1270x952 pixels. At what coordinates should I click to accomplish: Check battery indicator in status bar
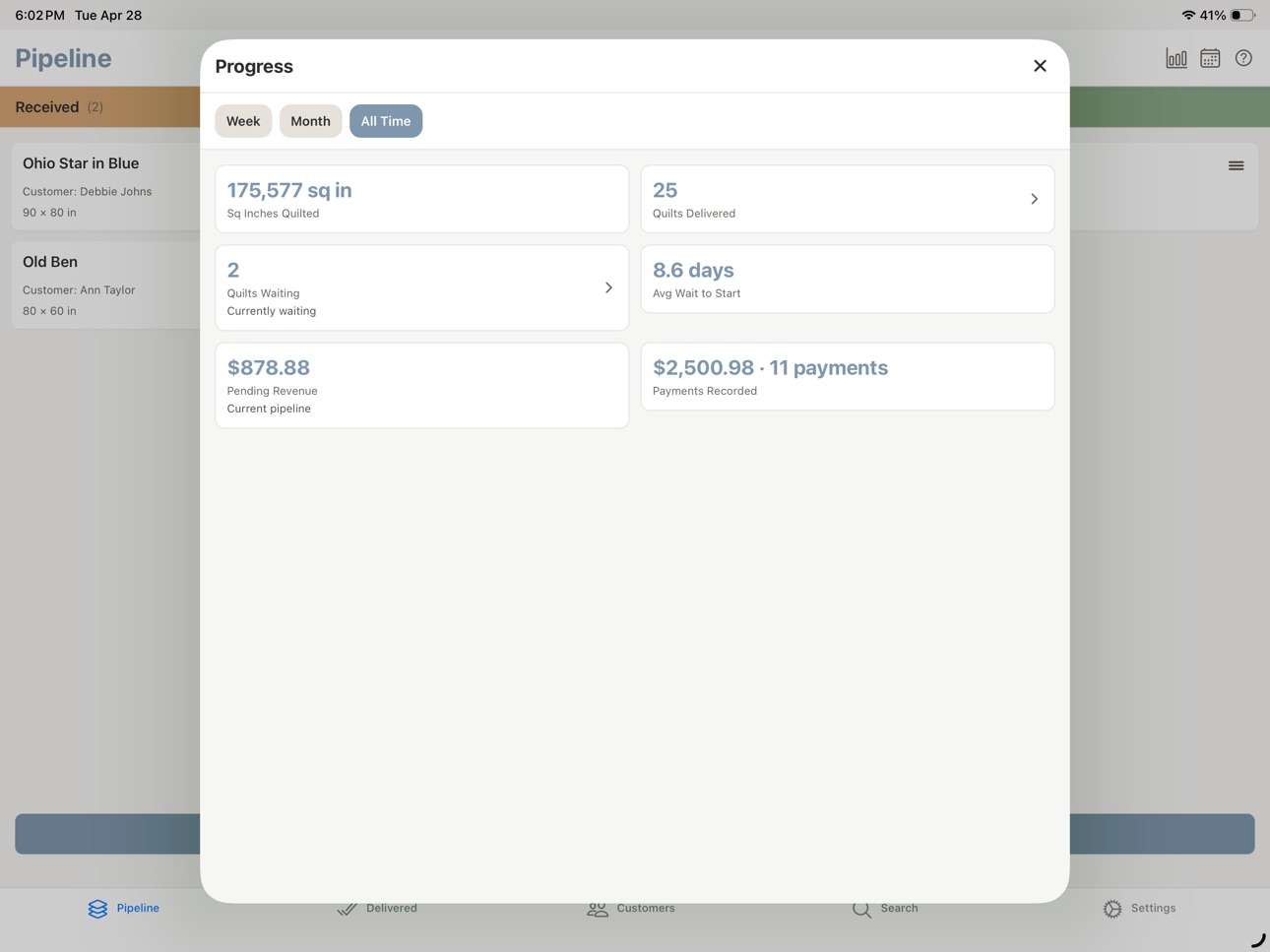(x=1242, y=15)
